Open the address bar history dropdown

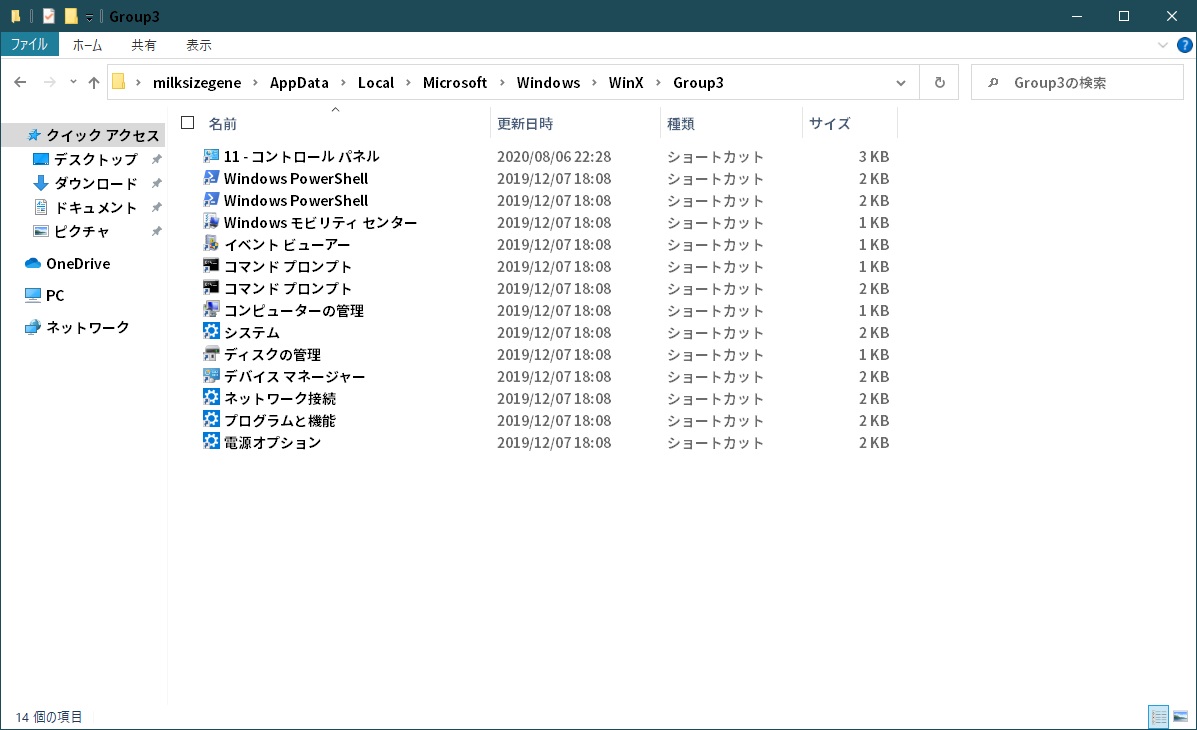(x=901, y=82)
